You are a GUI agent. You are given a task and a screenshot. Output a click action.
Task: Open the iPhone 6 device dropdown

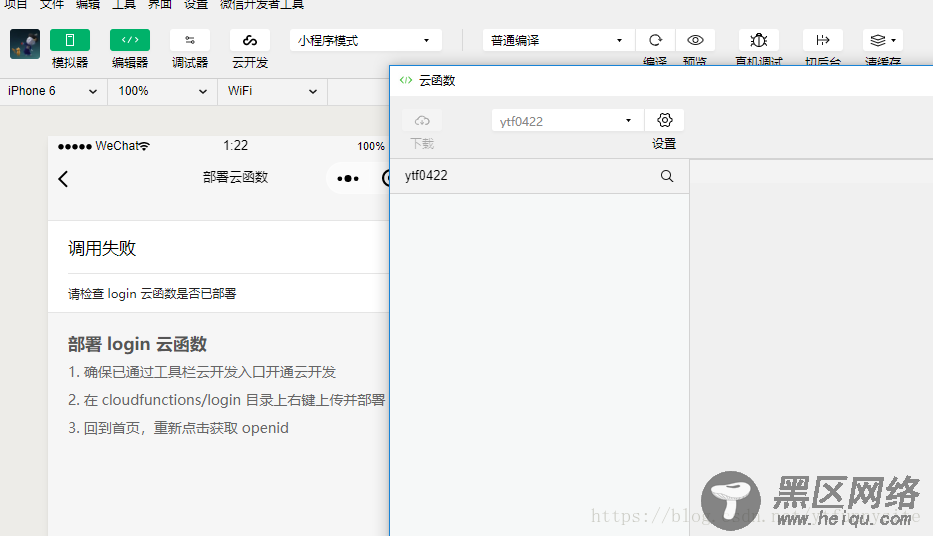(53, 91)
